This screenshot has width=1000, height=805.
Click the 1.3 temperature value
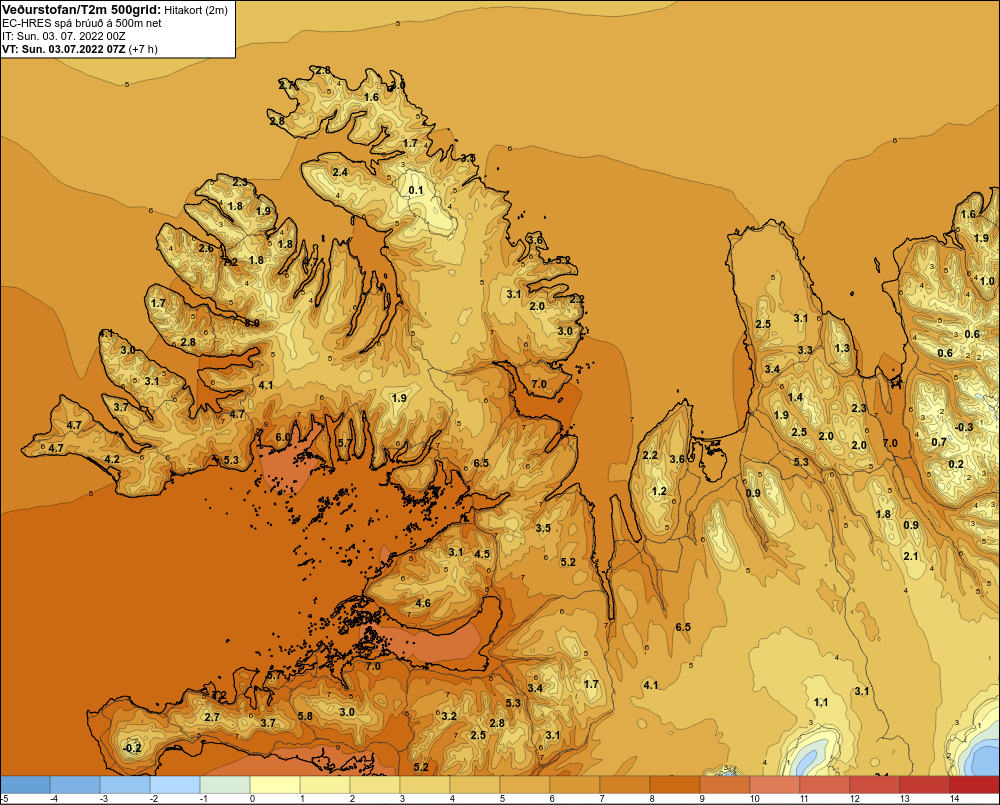tap(842, 348)
